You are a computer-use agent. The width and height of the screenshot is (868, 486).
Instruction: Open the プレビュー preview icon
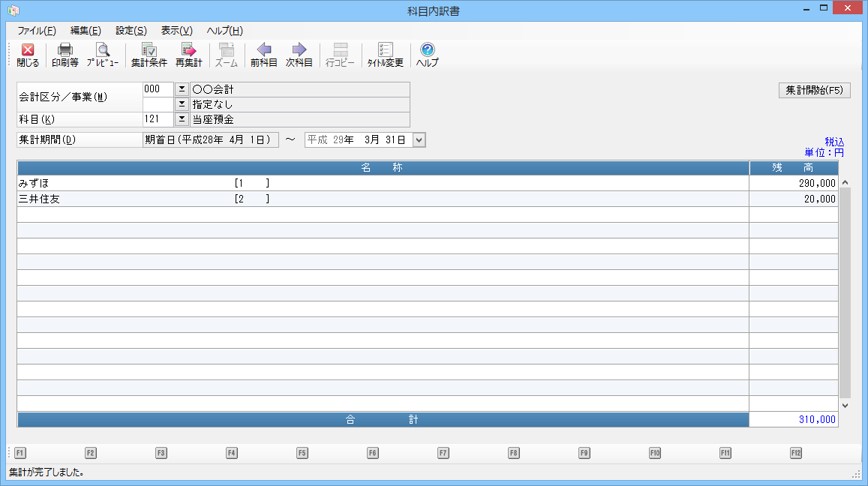click(x=102, y=55)
